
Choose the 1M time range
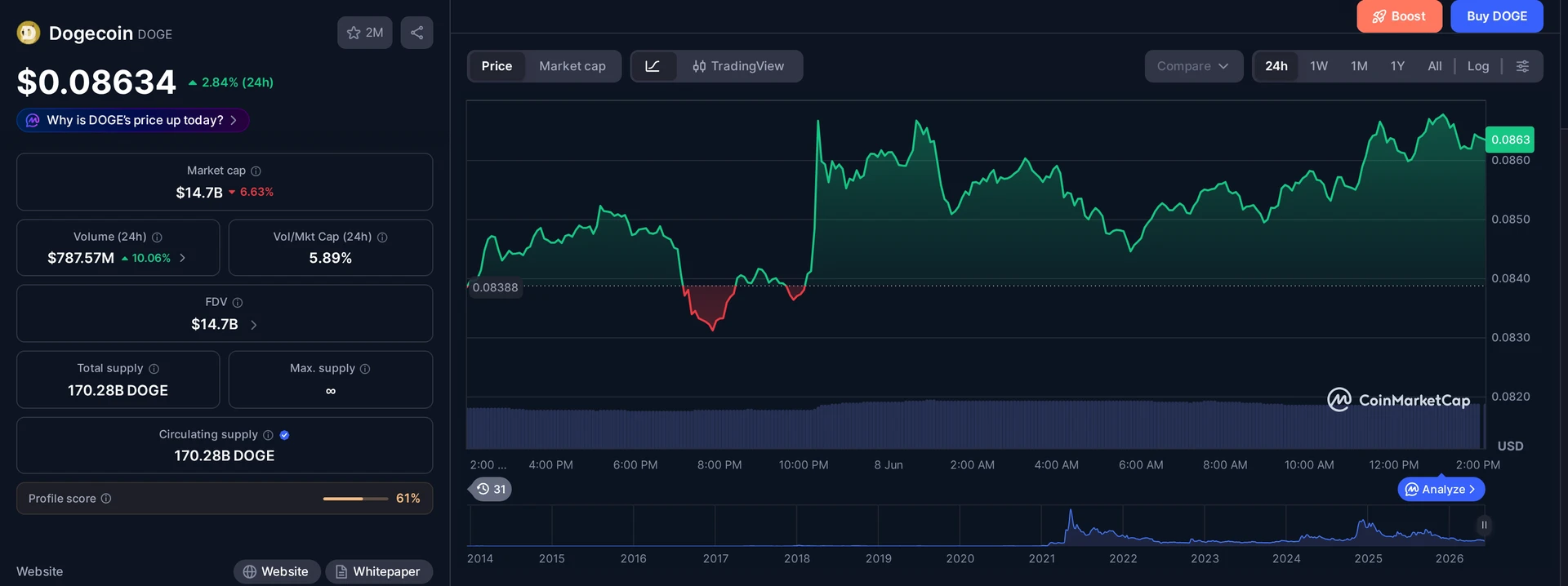click(1359, 66)
